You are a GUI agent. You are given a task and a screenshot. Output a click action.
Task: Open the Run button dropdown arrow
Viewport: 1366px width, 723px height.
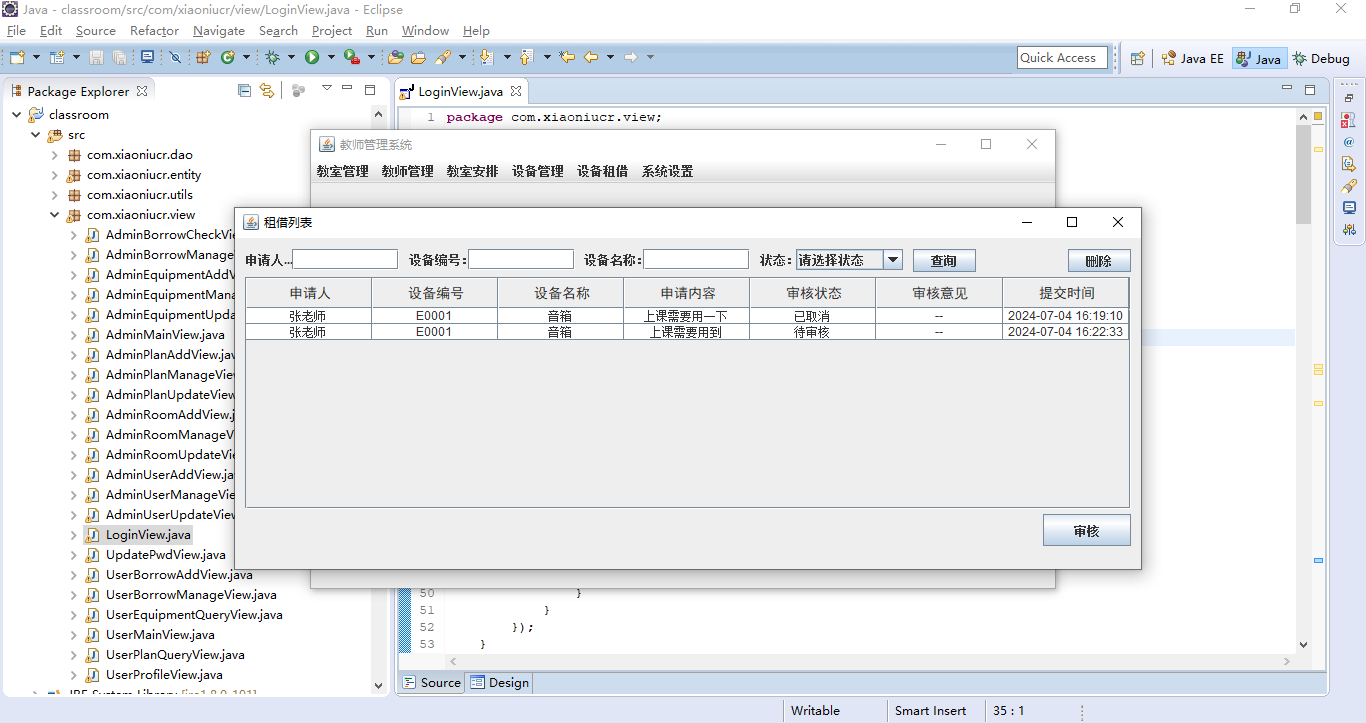click(x=330, y=58)
